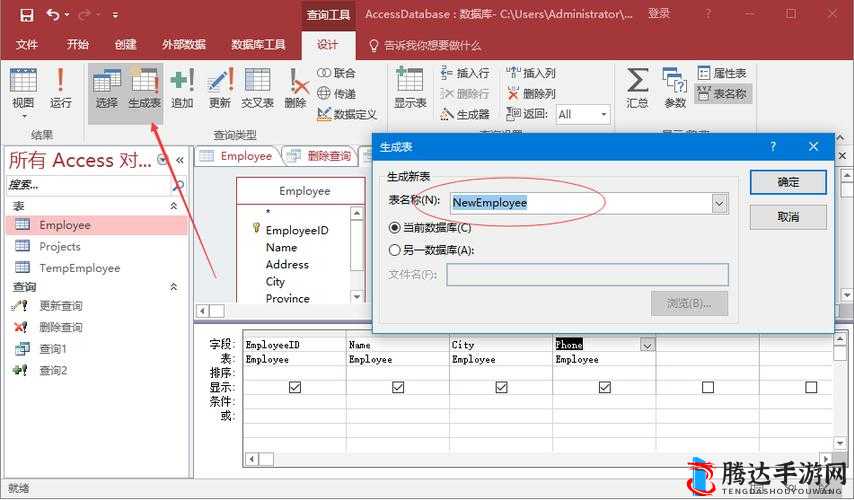Uncheck 显示 box for City column
This screenshot has height=500, width=854.
click(x=502, y=387)
